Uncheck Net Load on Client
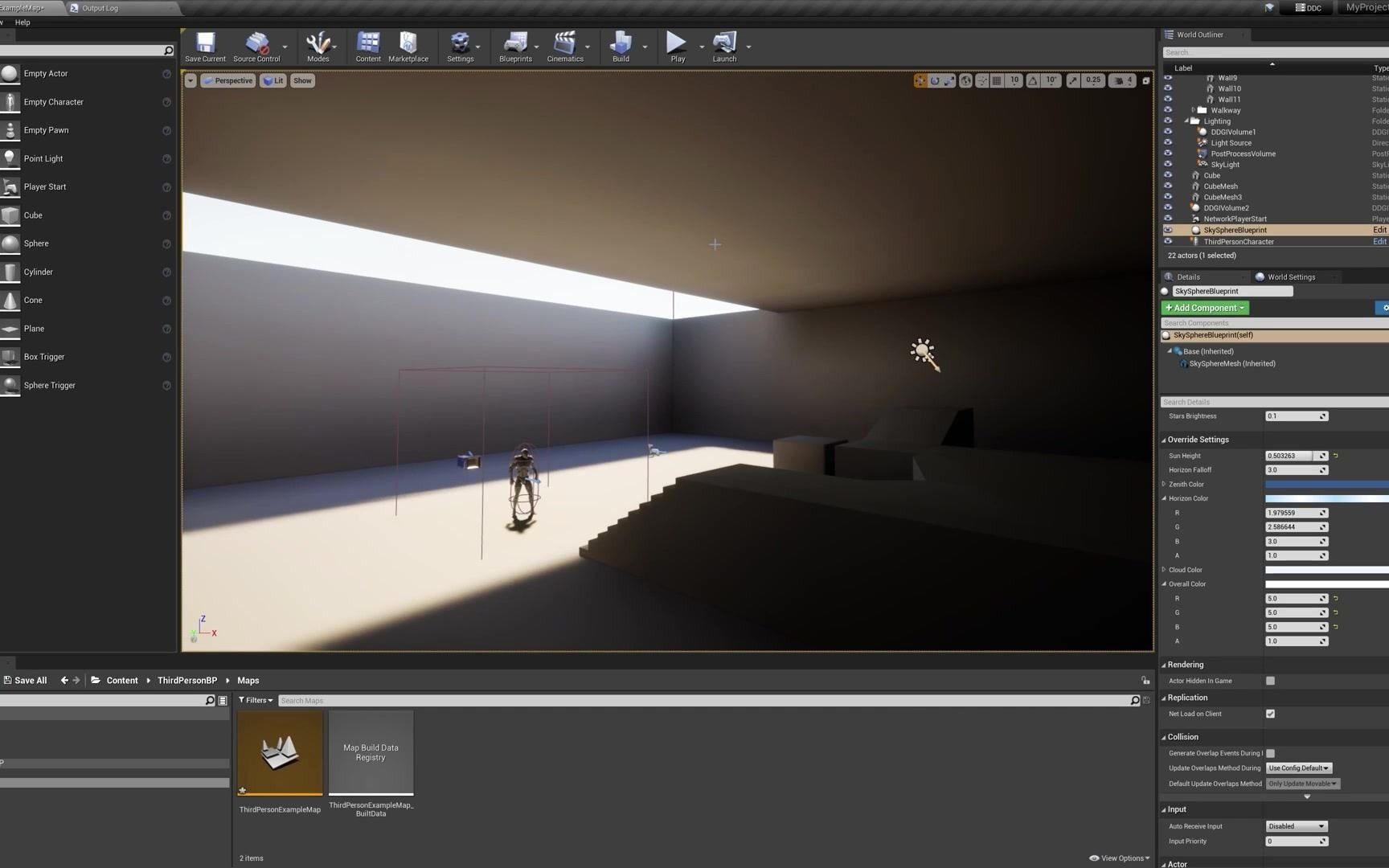 click(1270, 714)
